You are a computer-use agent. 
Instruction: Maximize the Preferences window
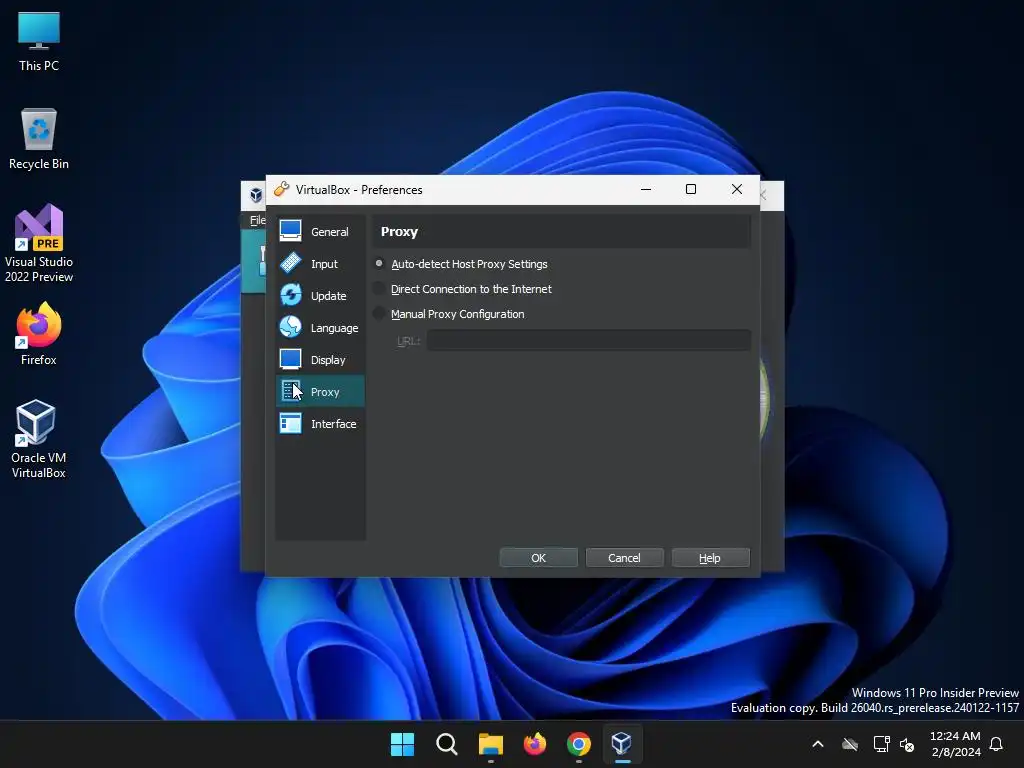pos(691,189)
